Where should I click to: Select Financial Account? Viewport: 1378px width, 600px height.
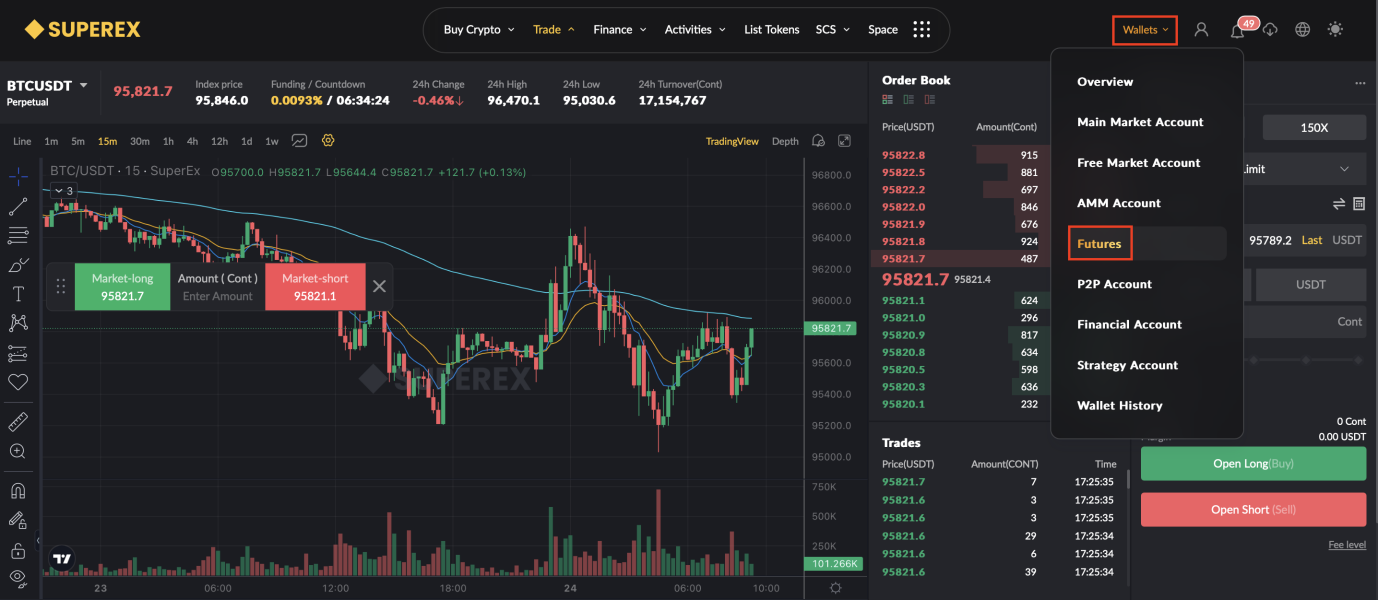coord(1129,325)
